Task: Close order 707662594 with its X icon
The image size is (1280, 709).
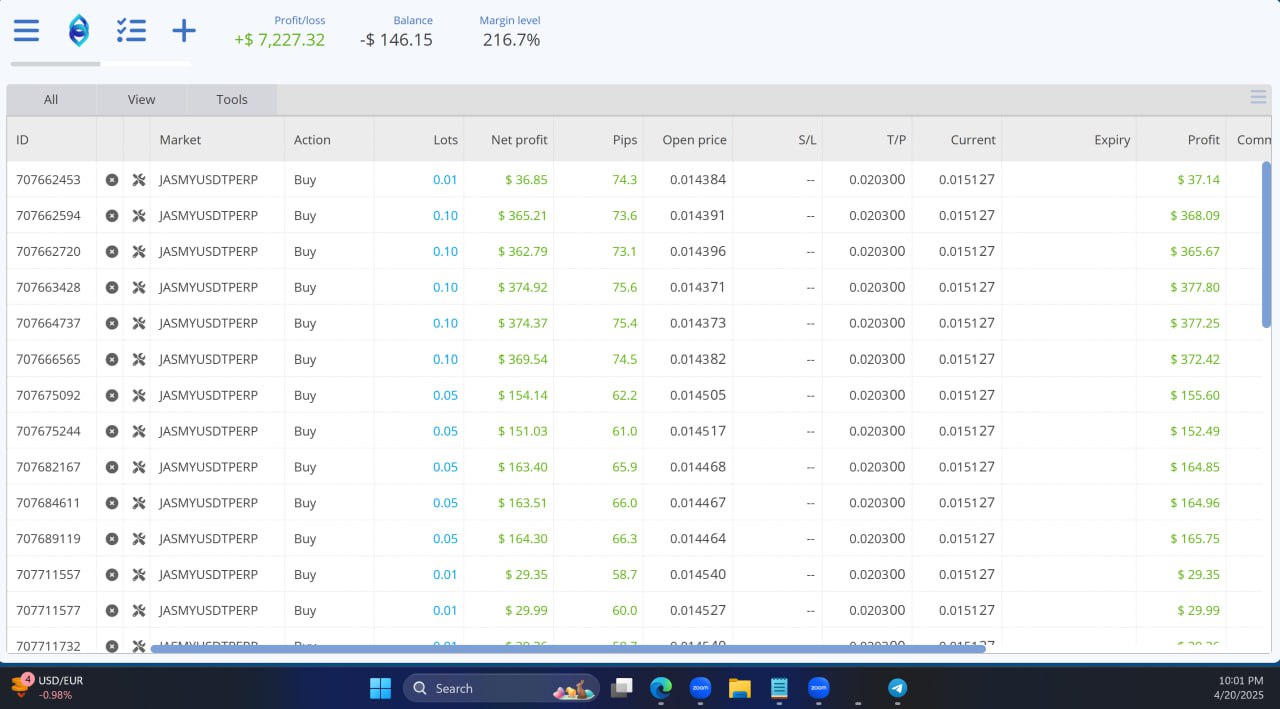Action: pos(112,216)
